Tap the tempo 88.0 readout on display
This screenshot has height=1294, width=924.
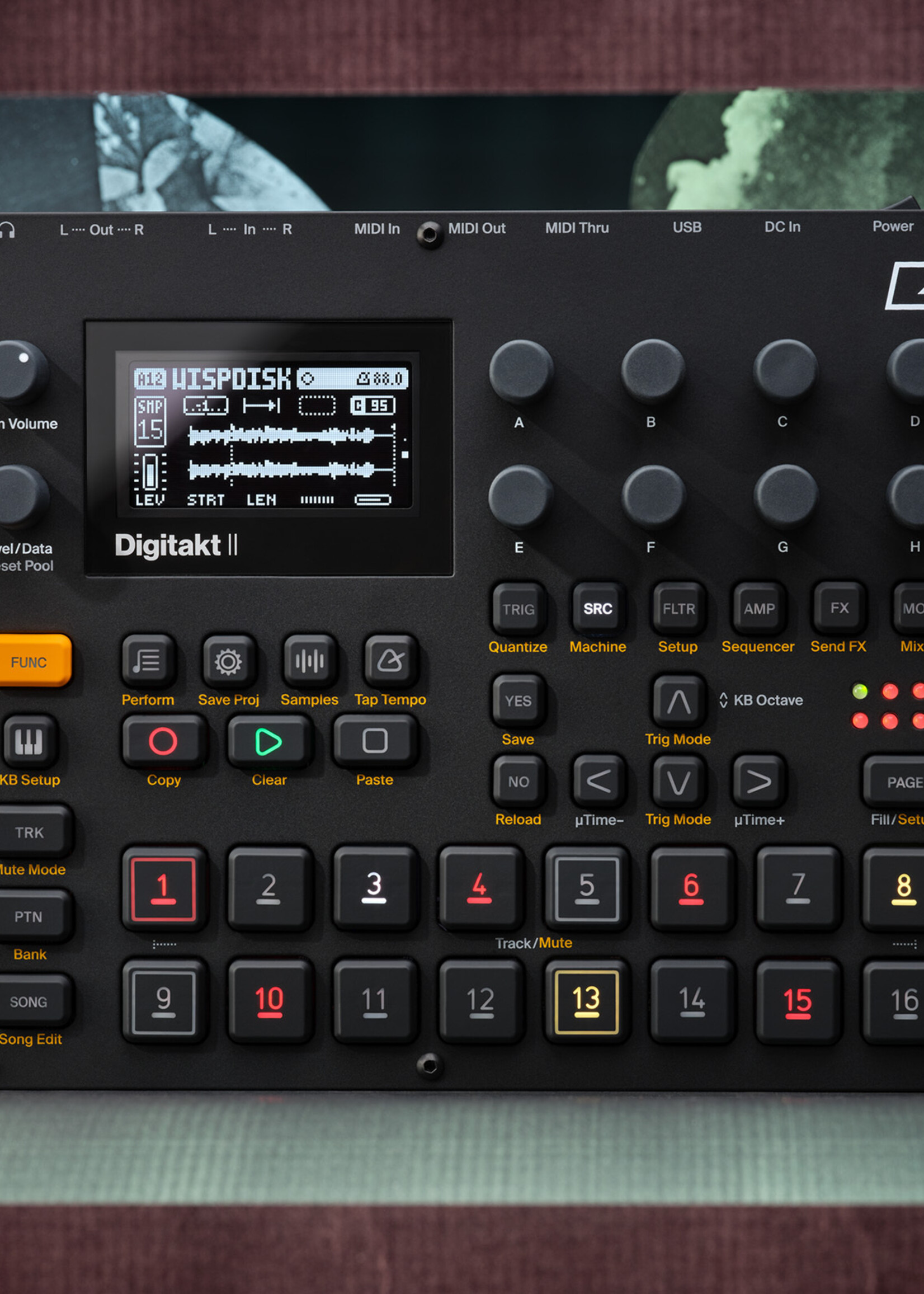(380, 378)
